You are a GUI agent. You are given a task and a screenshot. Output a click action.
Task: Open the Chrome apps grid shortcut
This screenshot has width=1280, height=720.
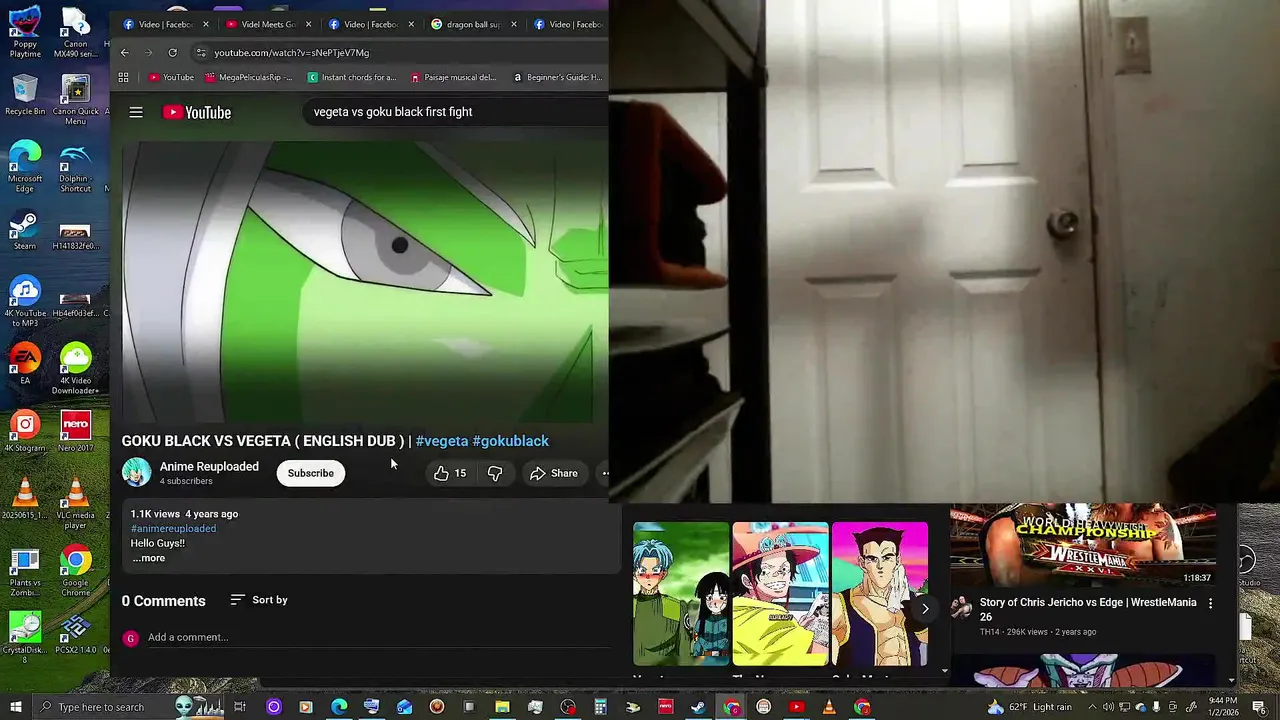pyautogui.click(x=124, y=77)
